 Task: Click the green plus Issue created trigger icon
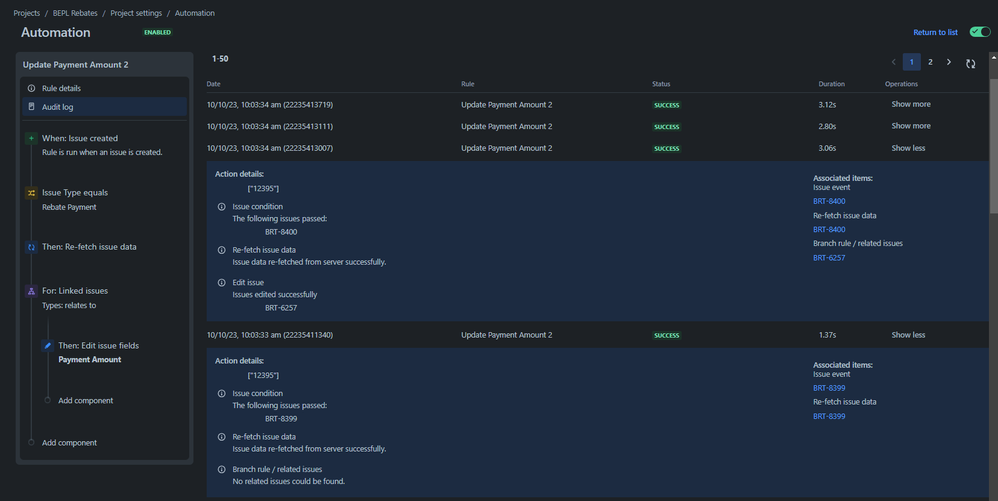tap(31, 138)
